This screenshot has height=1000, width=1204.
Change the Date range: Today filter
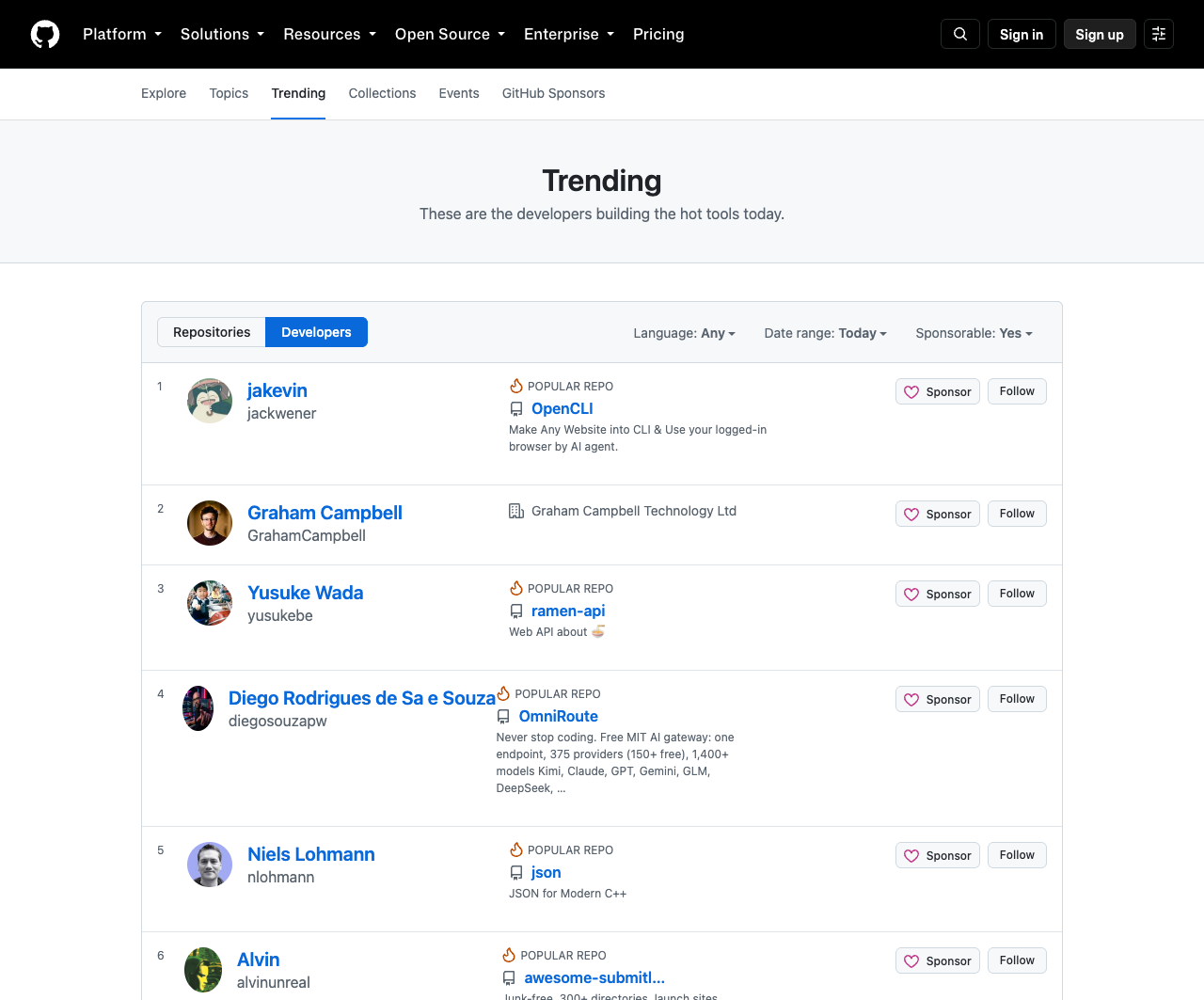point(826,333)
